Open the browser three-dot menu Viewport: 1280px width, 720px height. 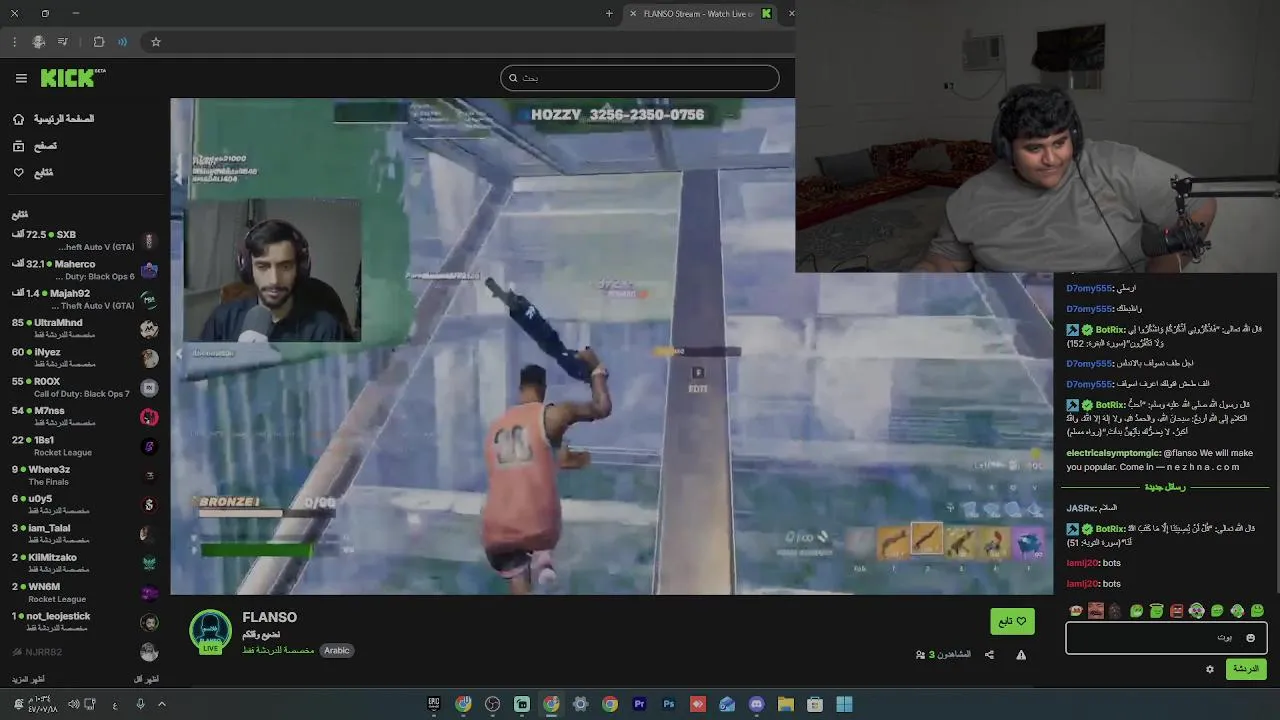14,42
